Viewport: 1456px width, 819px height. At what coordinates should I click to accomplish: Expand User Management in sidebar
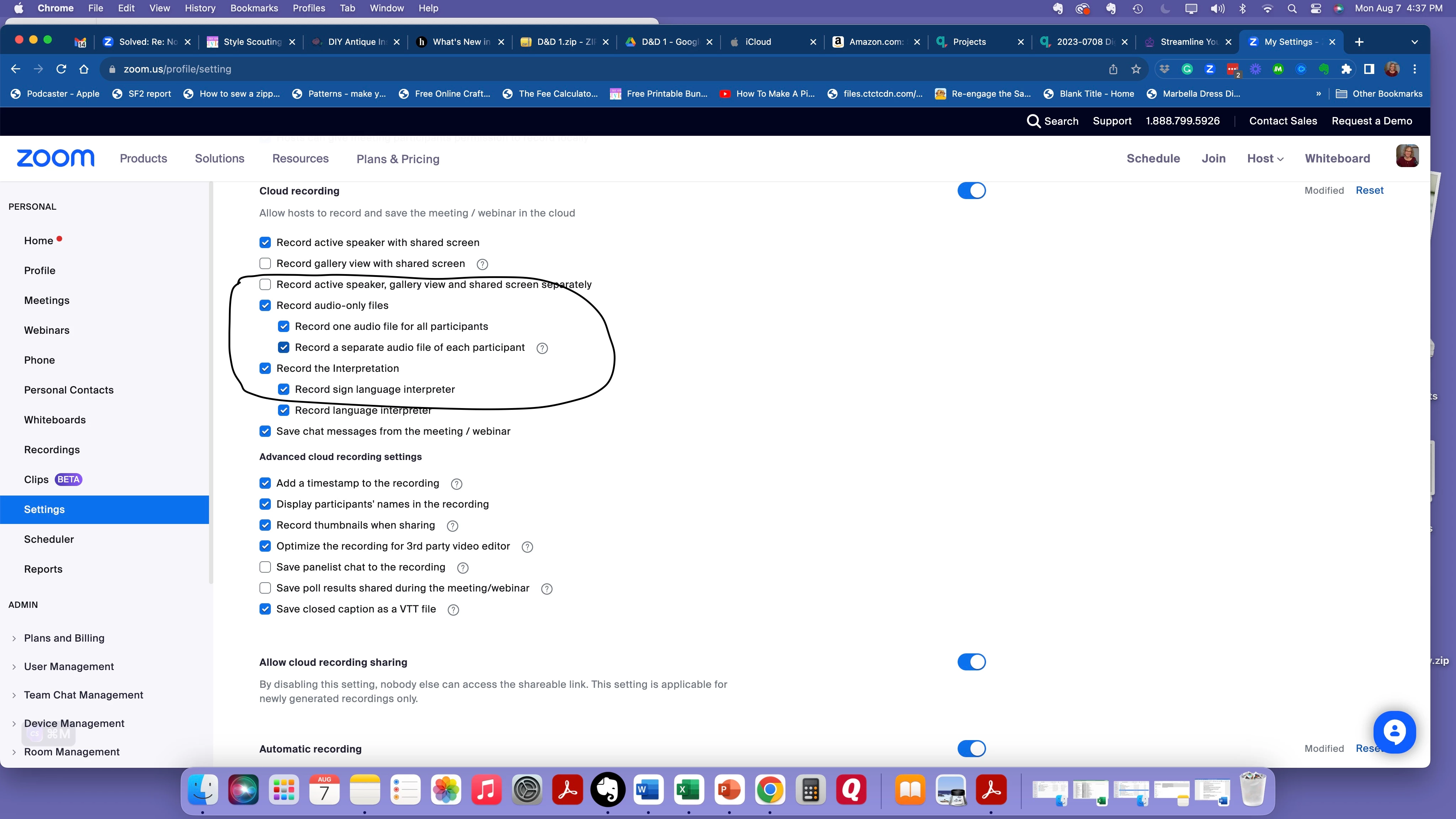pyautogui.click(x=69, y=667)
